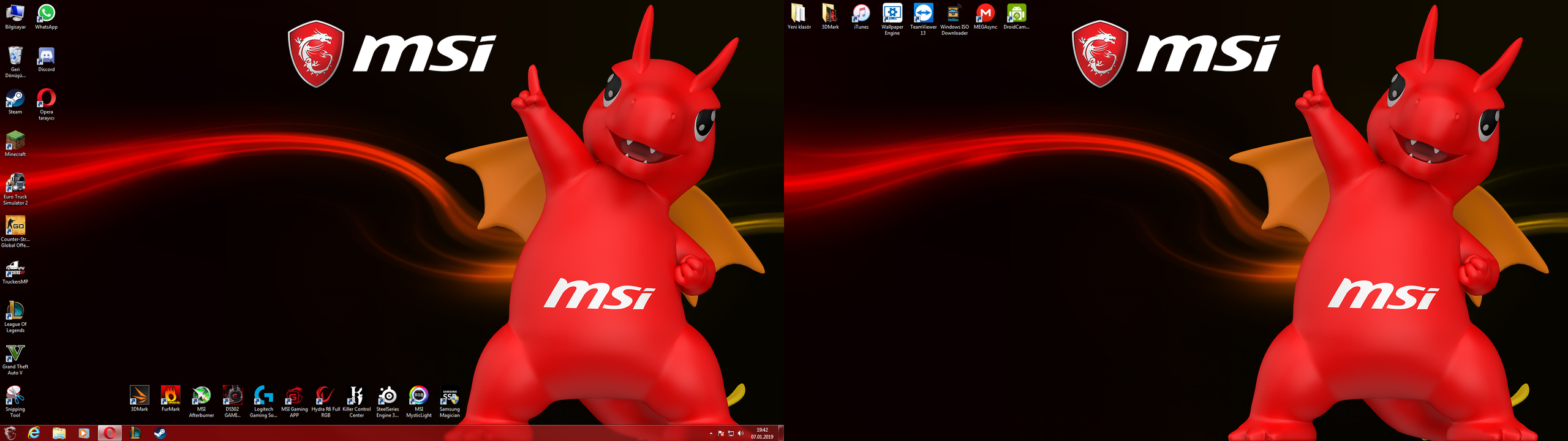Viewport: 1568px width, 441px height.
Task: Select the Minecraft desktop icon
Action: click(15, 144)
